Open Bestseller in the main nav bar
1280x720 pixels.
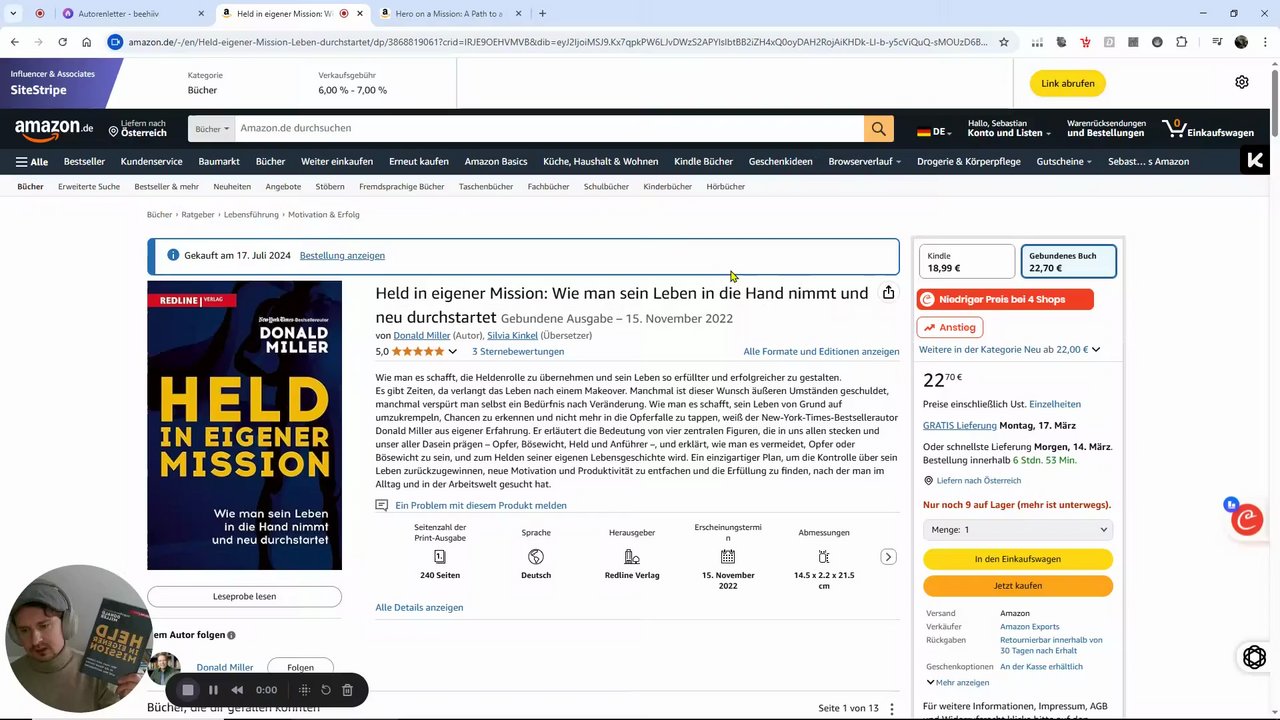click(x=84, y=161)
